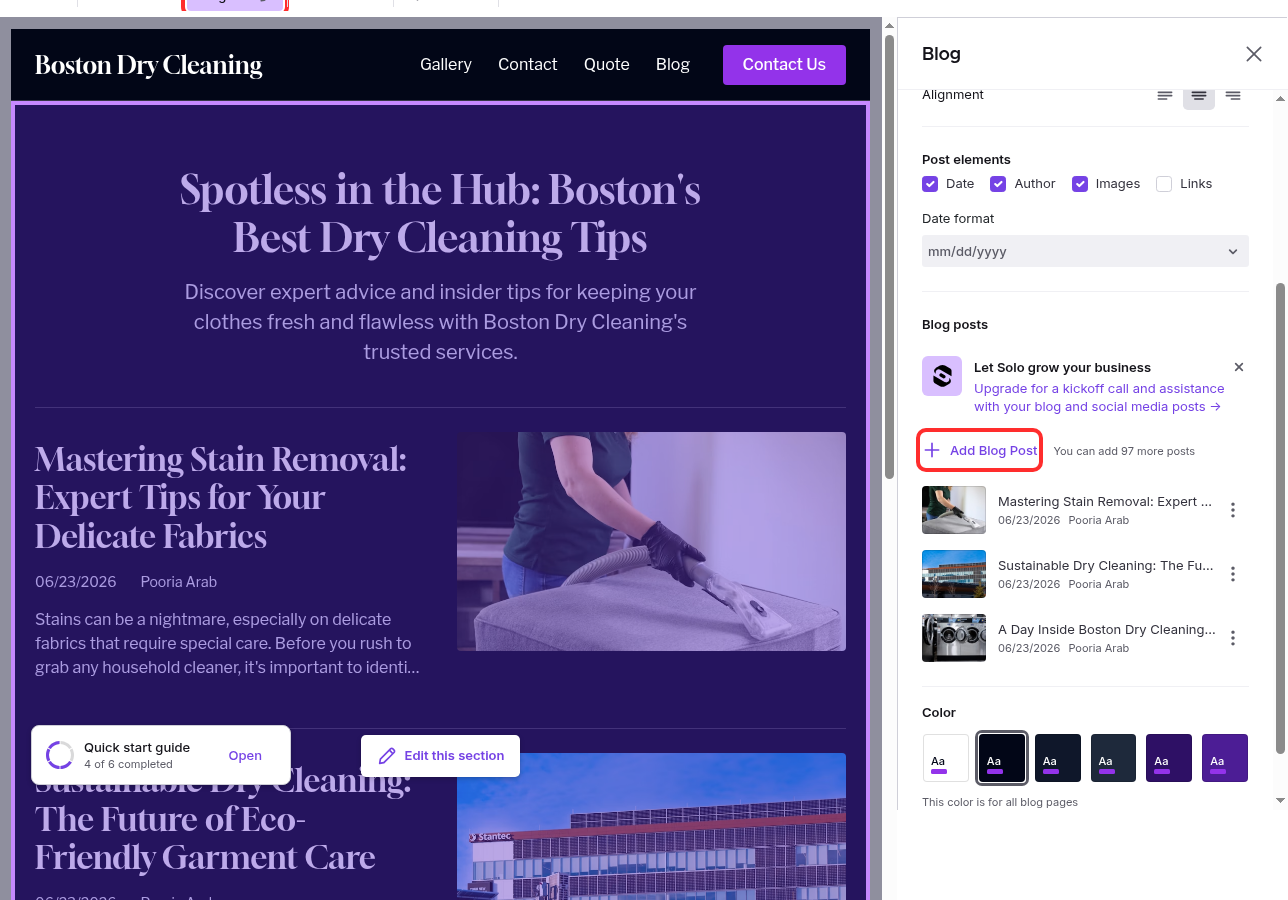The height and width of the screenshot is (900, 1288).
Task: Choose the dark navy color swatch
Action: coord(1057,758)
